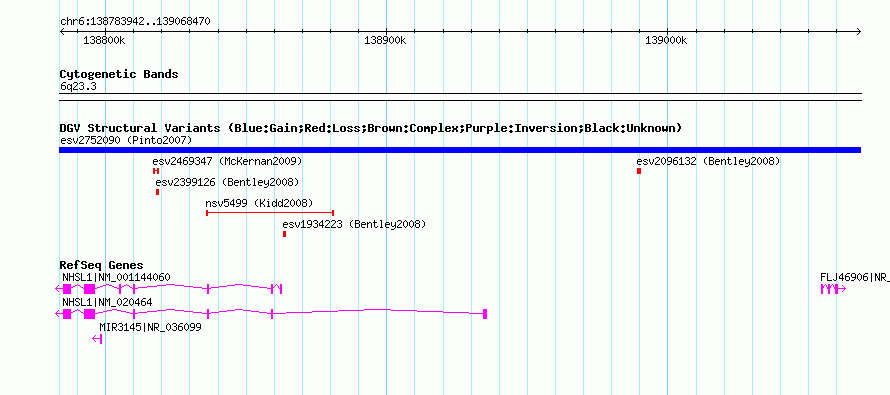Click the red esv2096132 loss marker
This screenshot has height=395, width=890.
[639, 171]
